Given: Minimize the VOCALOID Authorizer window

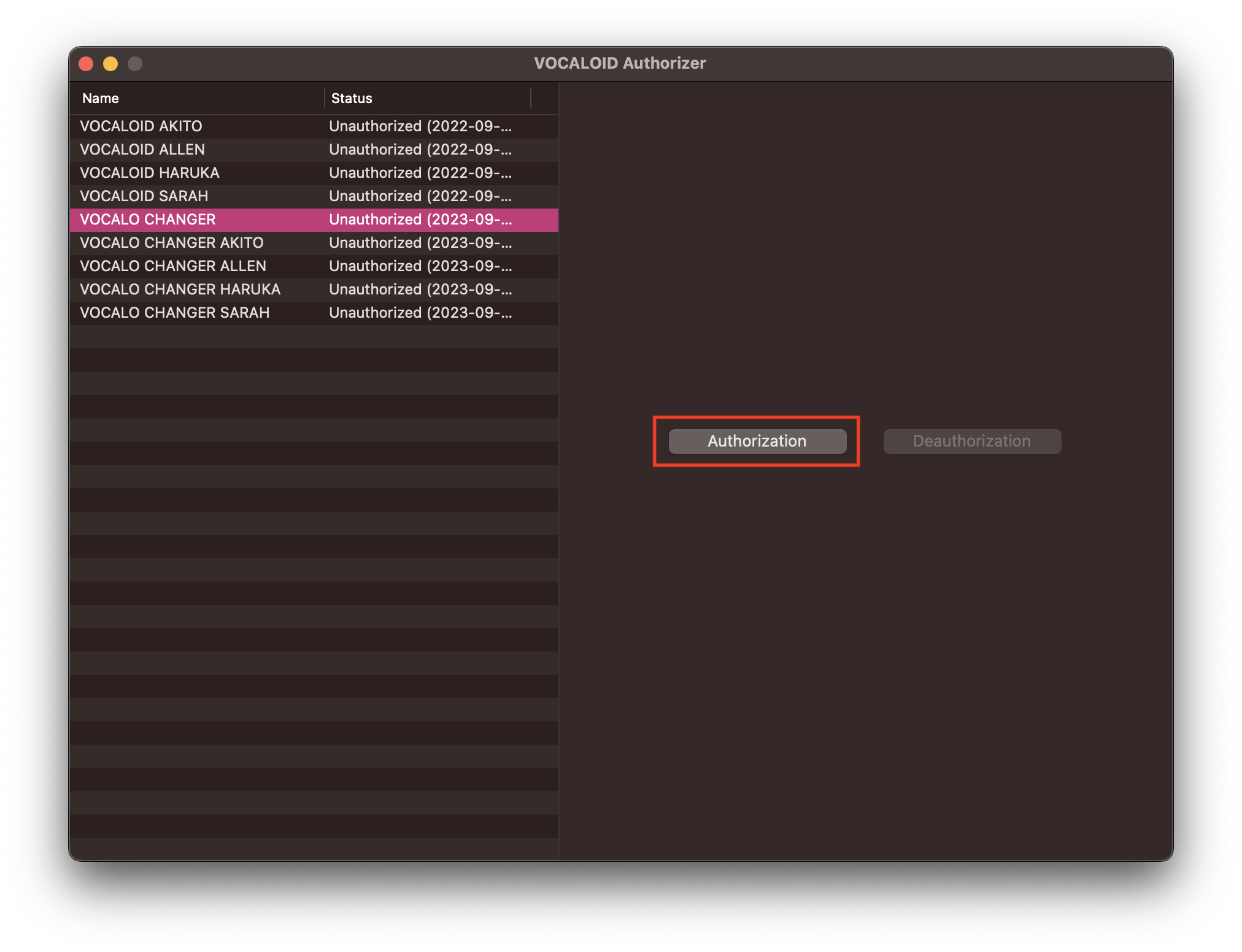Looking at the screenshot, I should click(x=111, y=63).
